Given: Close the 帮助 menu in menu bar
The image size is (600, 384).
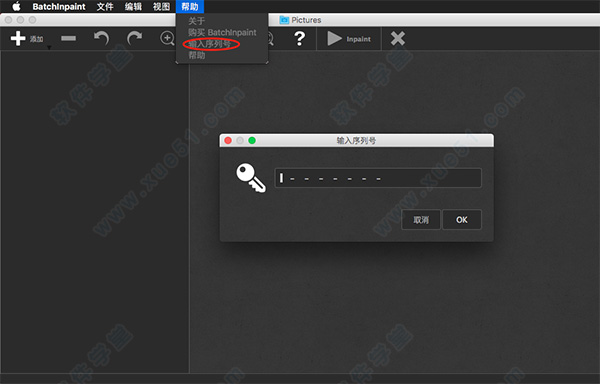Looking at the screenshot, I should (190, 7).
